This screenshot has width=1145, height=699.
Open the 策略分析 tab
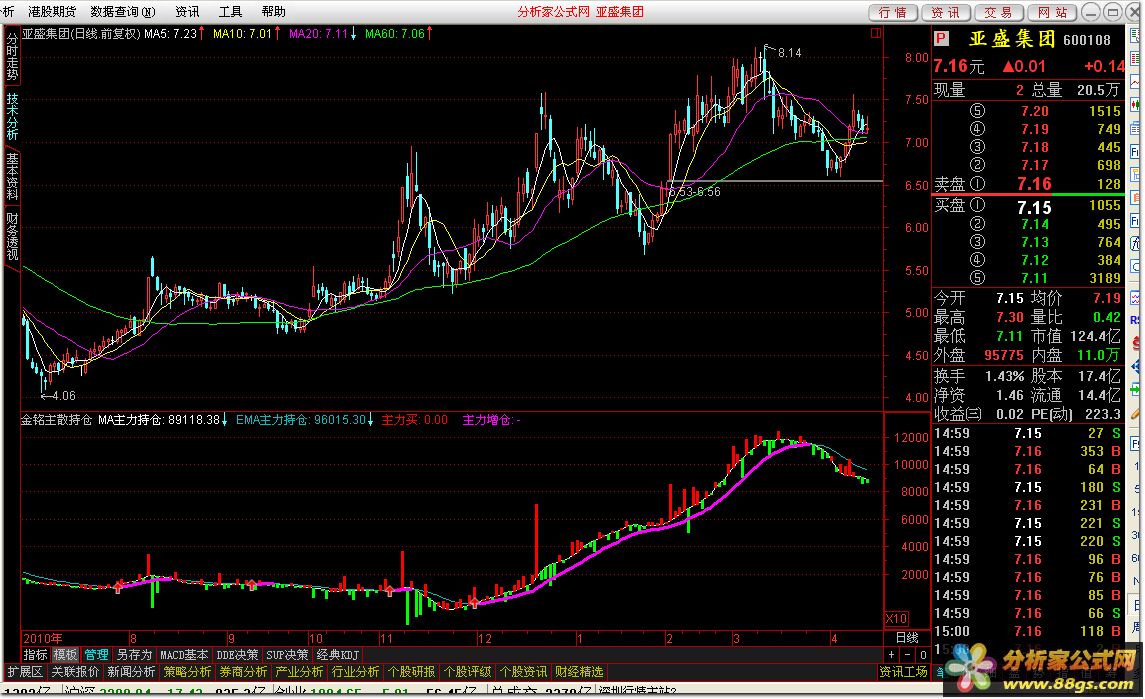tap(188, 672)
